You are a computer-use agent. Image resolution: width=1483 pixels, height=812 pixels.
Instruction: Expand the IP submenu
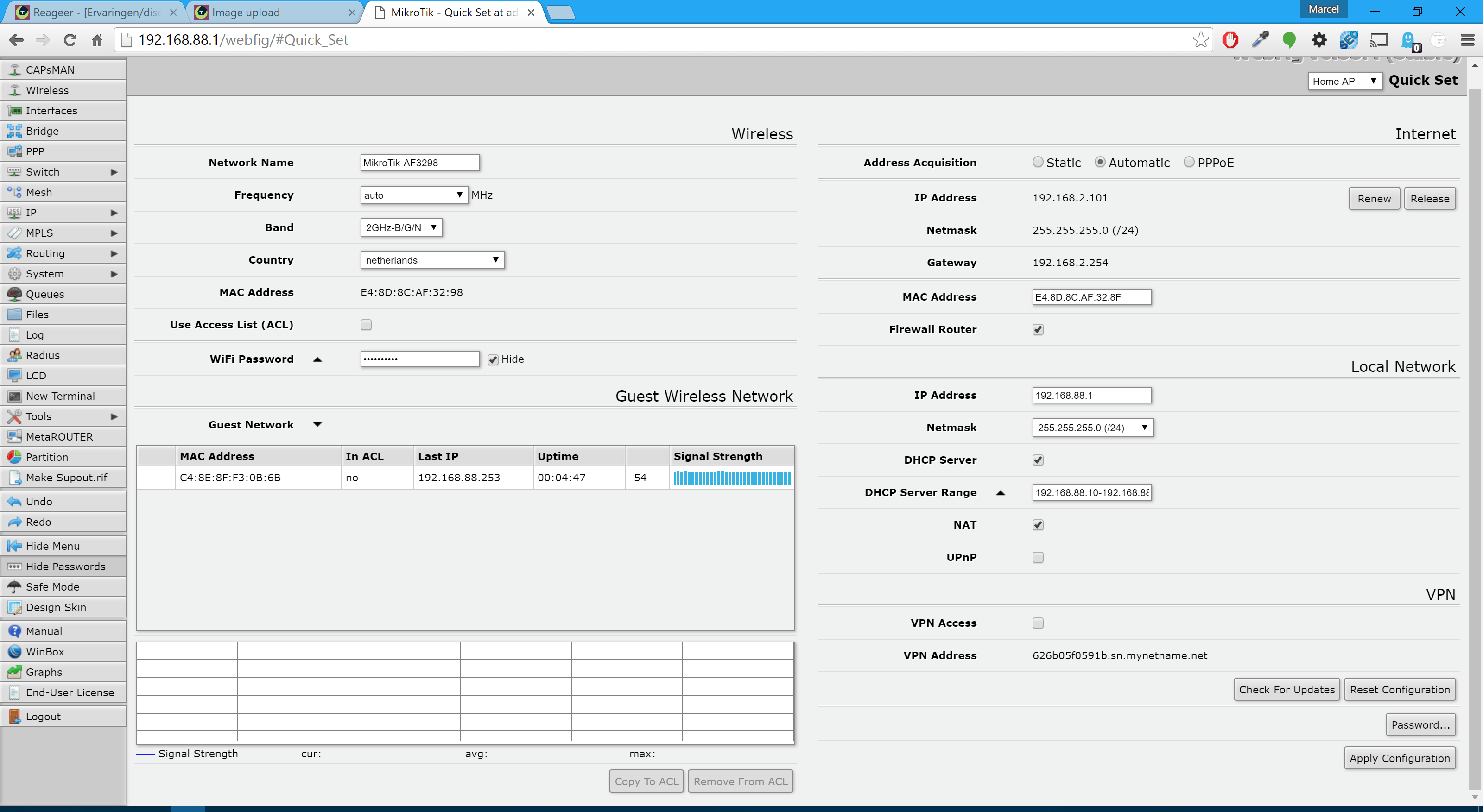pos(114,212)
